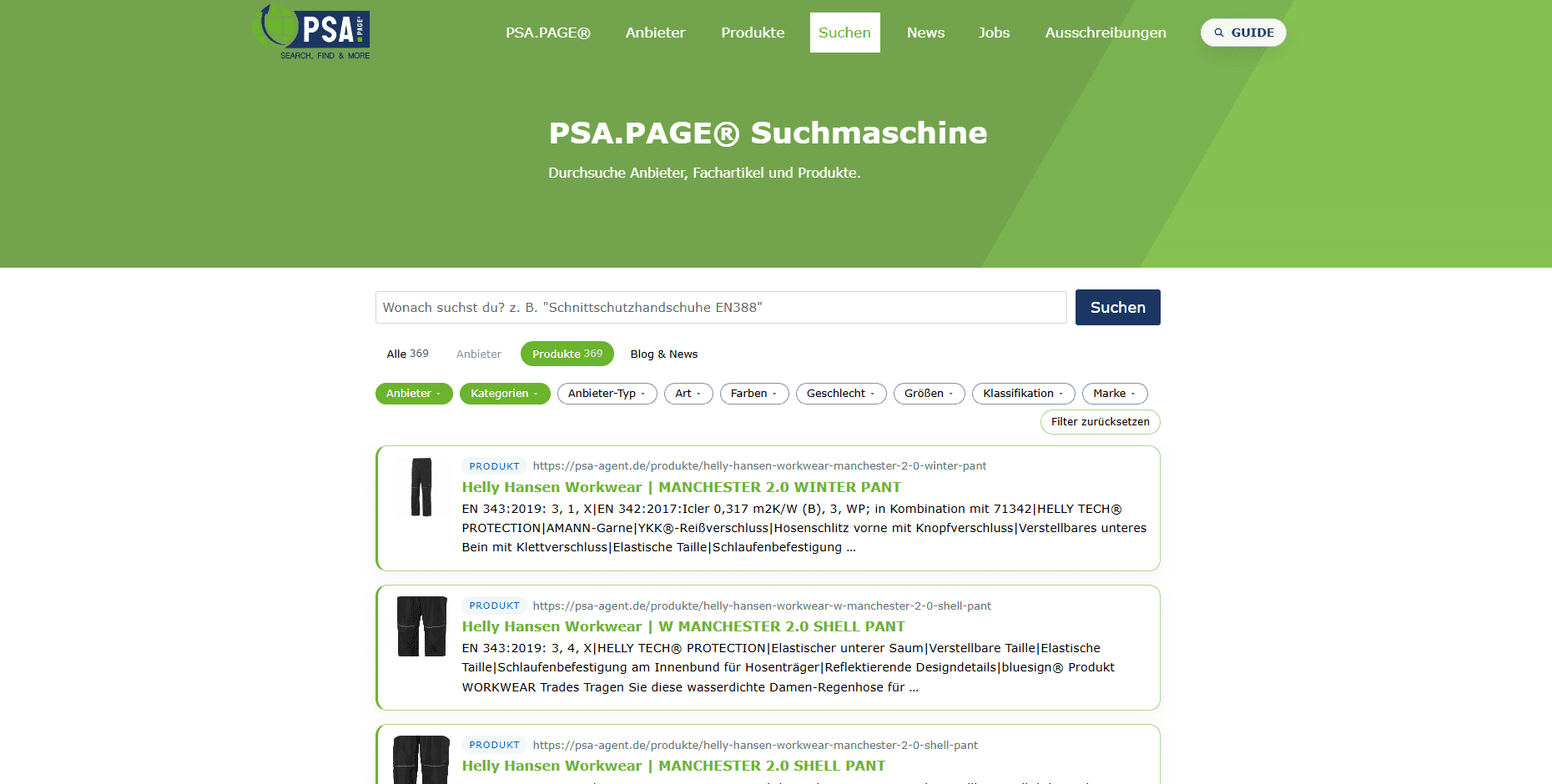Switch to the News menu item
The image size is (1552, 784).
pos(925,33)
